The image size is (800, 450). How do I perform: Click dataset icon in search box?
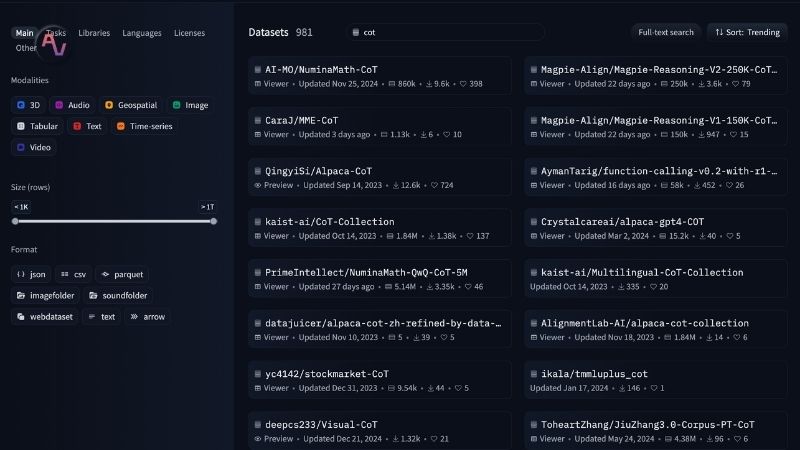pos(356,32)
